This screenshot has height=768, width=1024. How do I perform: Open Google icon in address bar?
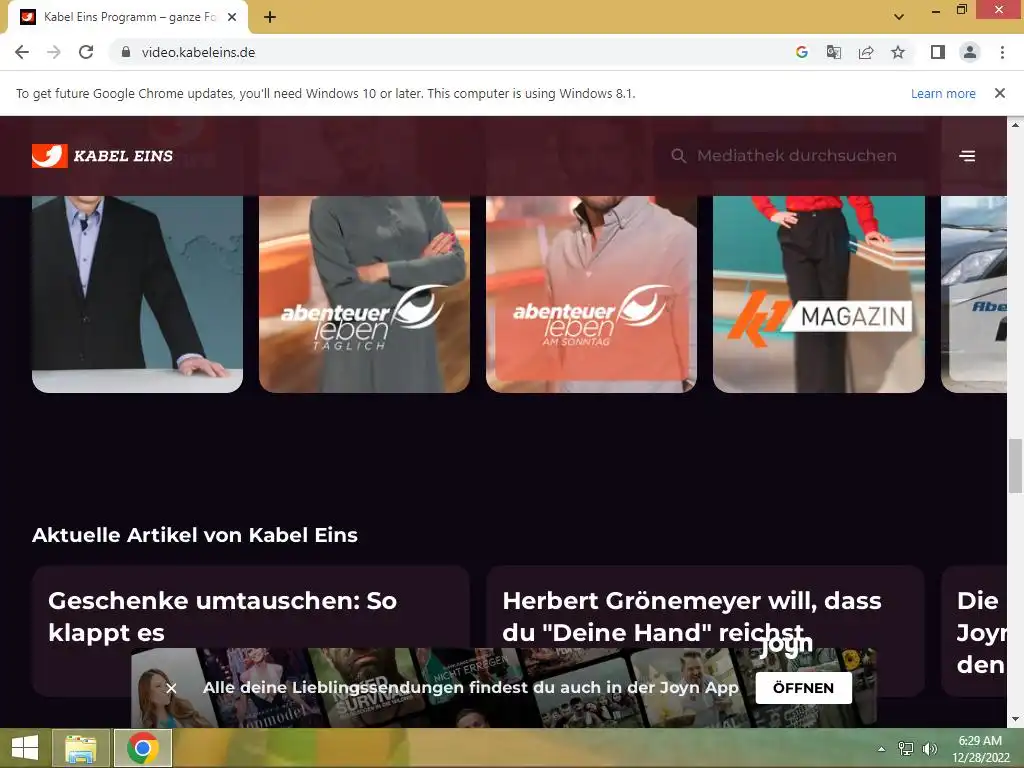click(801, 52)
